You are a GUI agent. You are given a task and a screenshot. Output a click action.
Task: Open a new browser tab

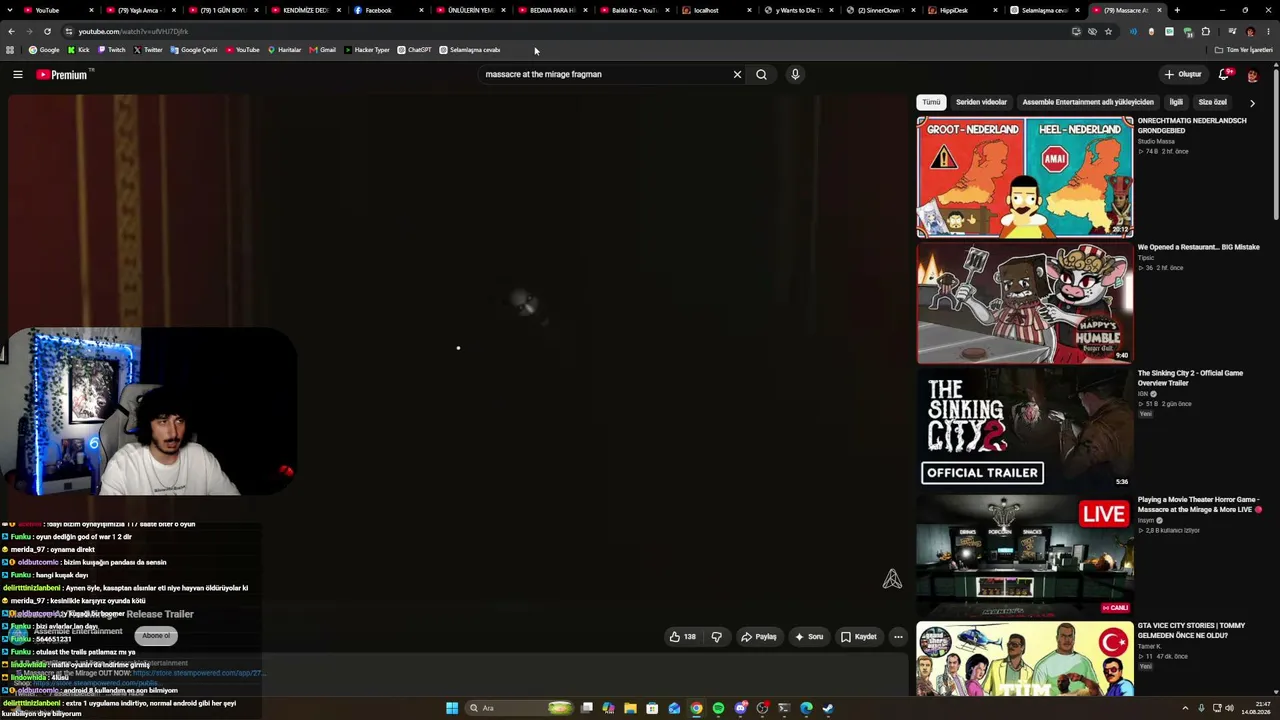point(1177,10)
